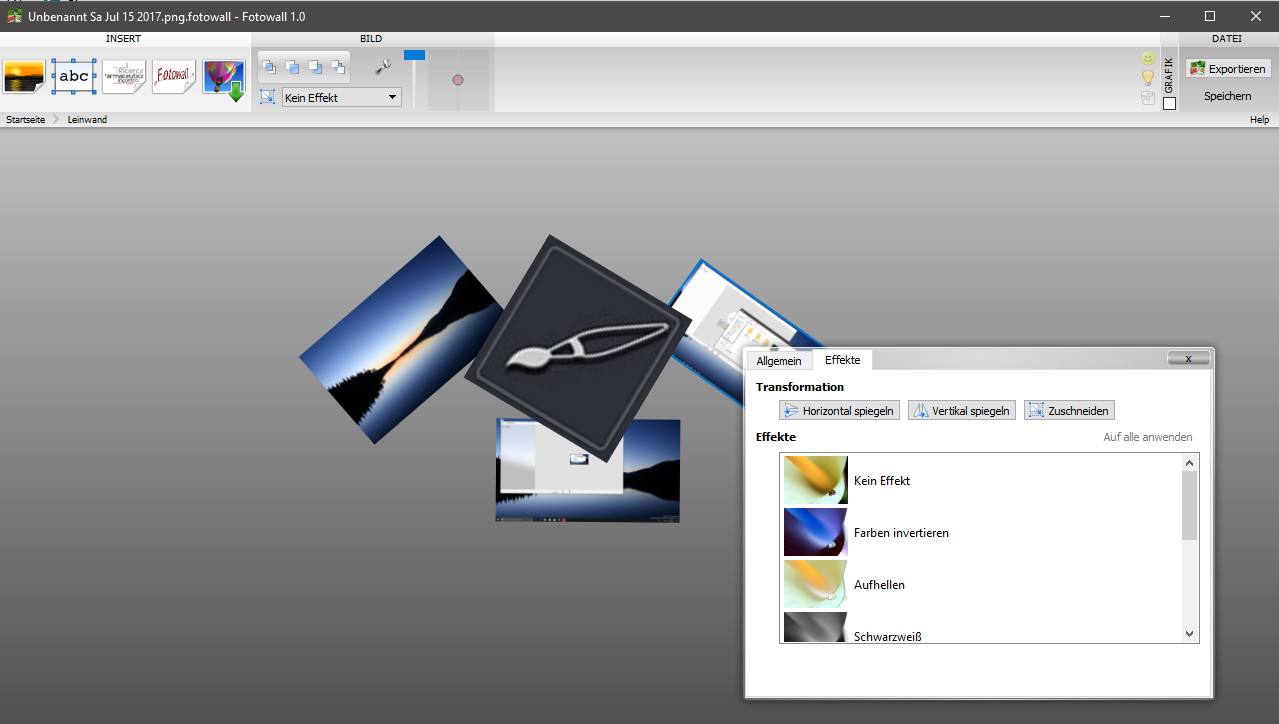Select the Farben invertieren effect thumbnail
The width and height of the screenshot is (1279, 724).
816,532
